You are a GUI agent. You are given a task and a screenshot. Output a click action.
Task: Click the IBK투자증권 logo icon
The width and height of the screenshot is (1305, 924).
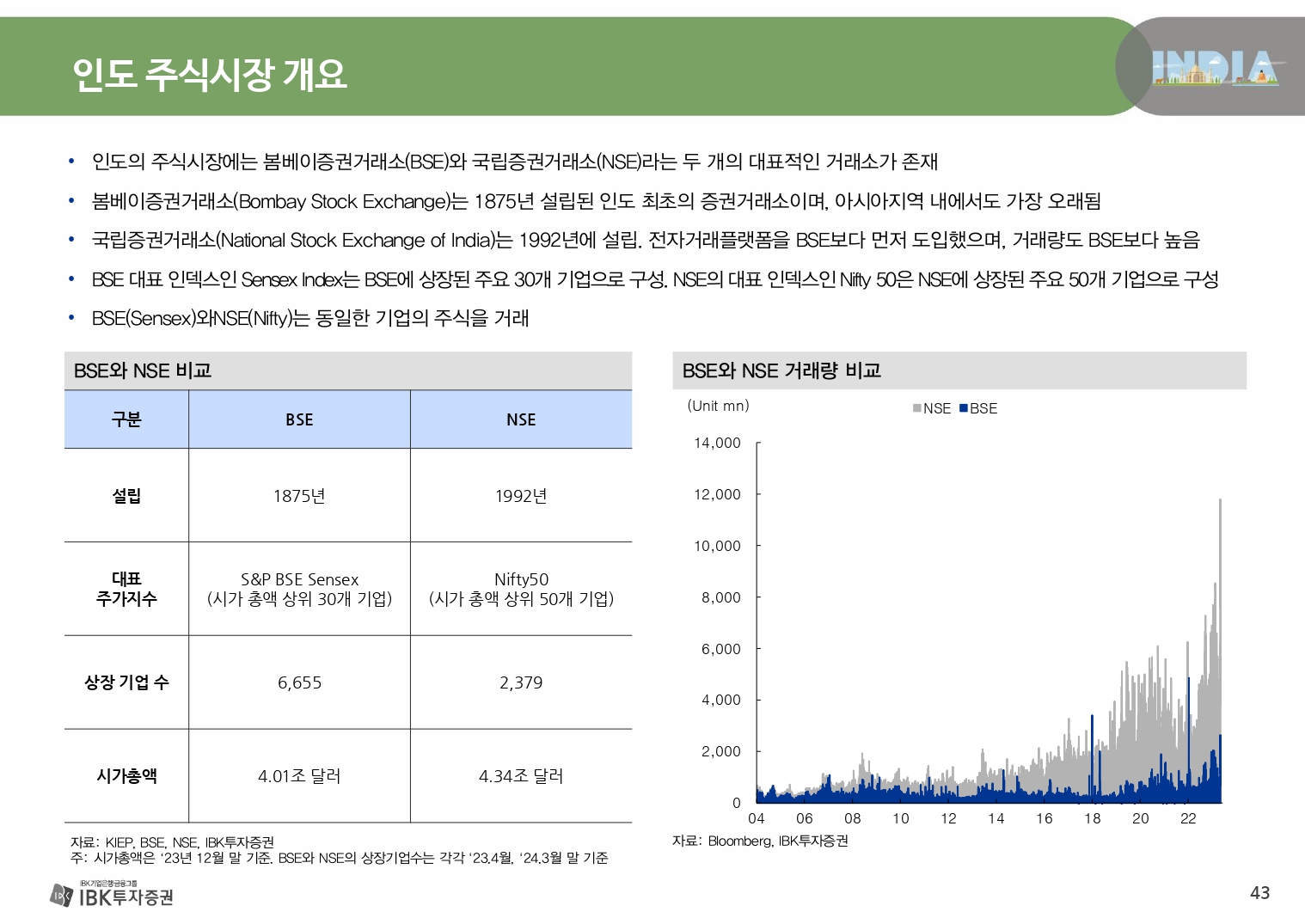(61, 896)
